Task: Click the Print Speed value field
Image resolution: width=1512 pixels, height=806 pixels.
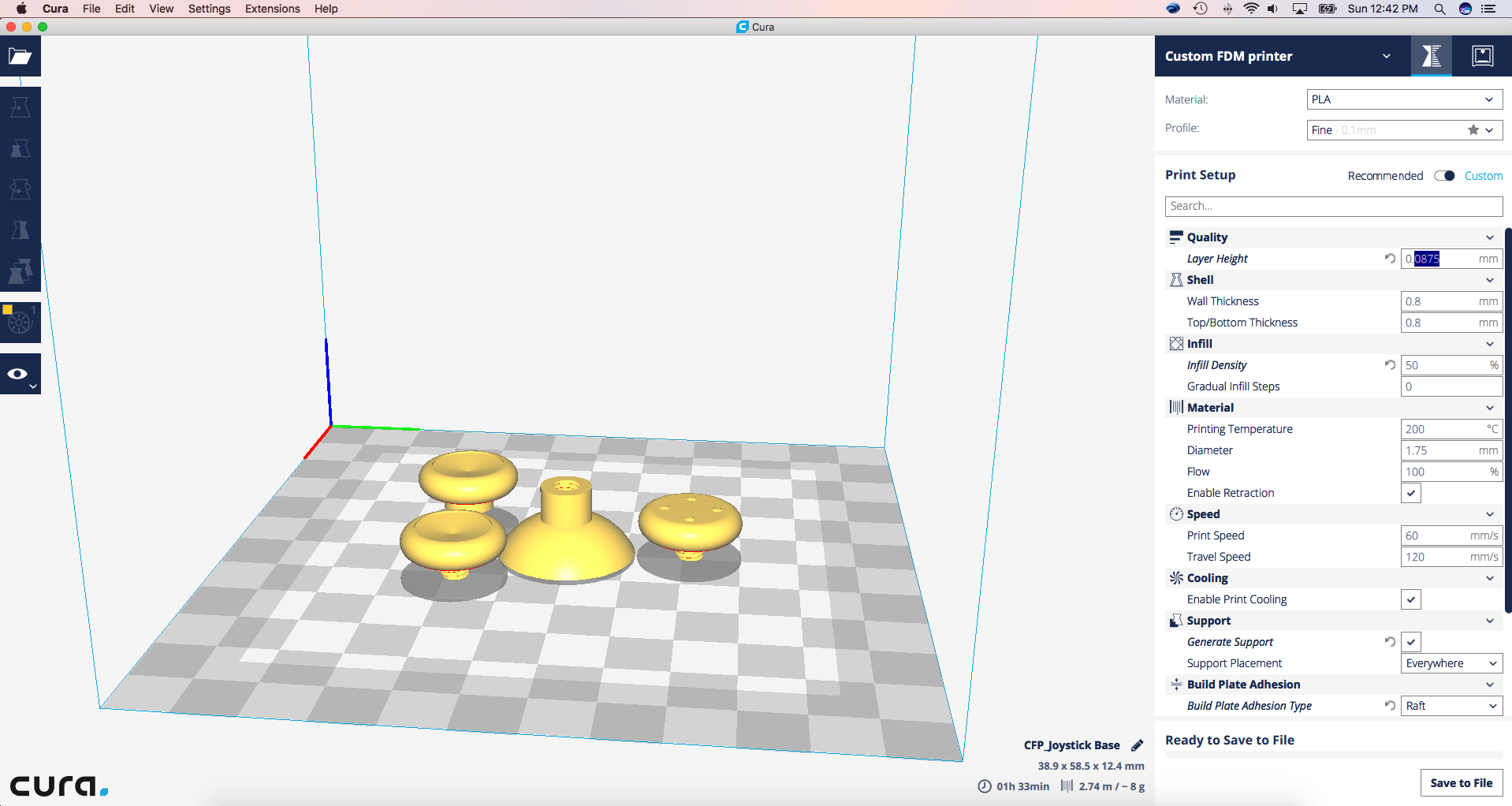Action: point(1451,535)
